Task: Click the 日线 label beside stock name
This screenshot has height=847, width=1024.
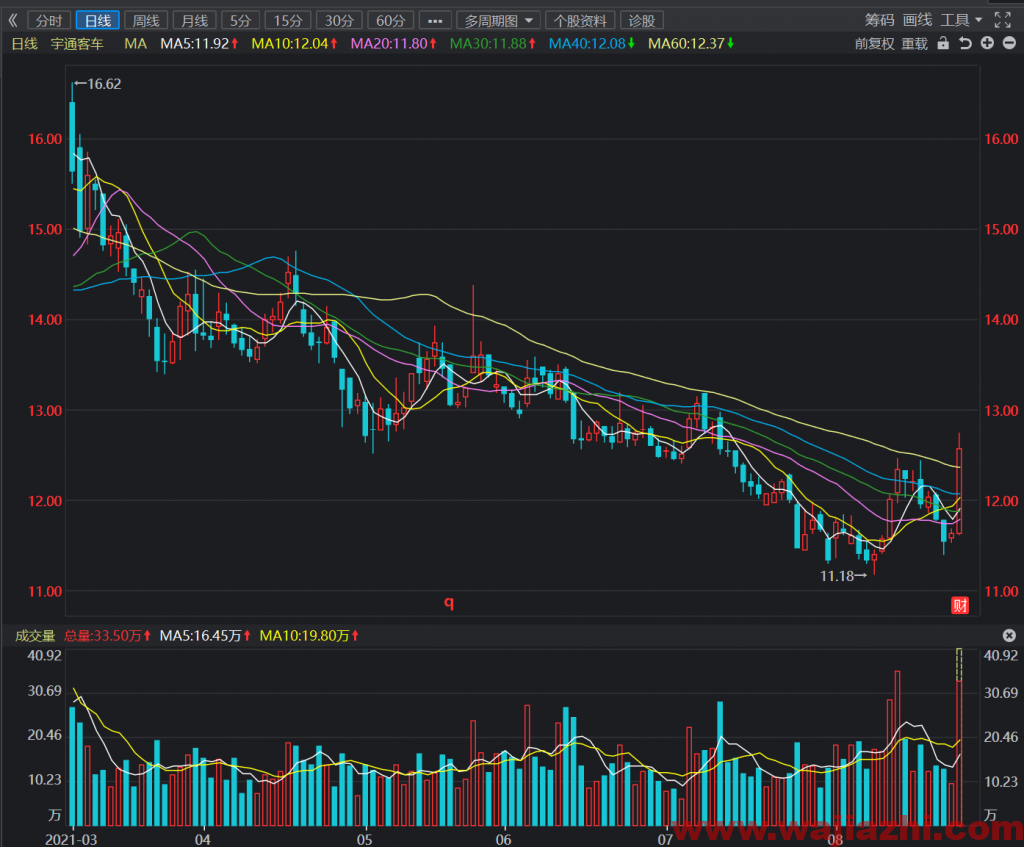Action: (x=25, y=44)
